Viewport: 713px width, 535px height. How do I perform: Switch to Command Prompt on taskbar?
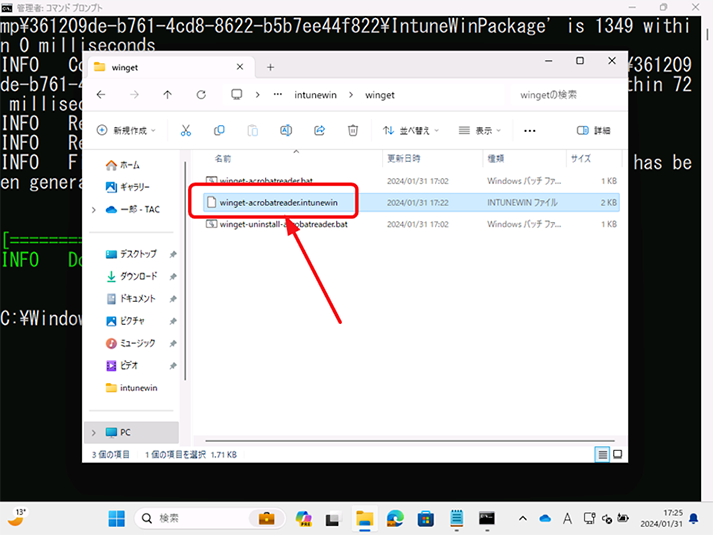tap(487, 518)
